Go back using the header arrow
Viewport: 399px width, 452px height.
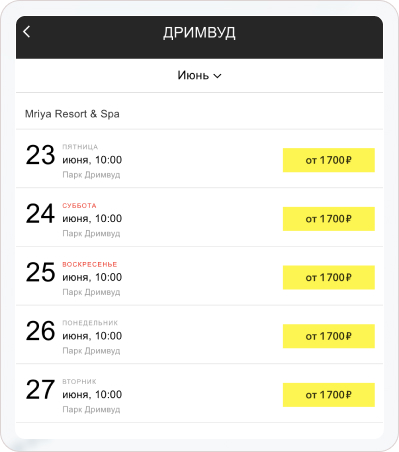27,32
